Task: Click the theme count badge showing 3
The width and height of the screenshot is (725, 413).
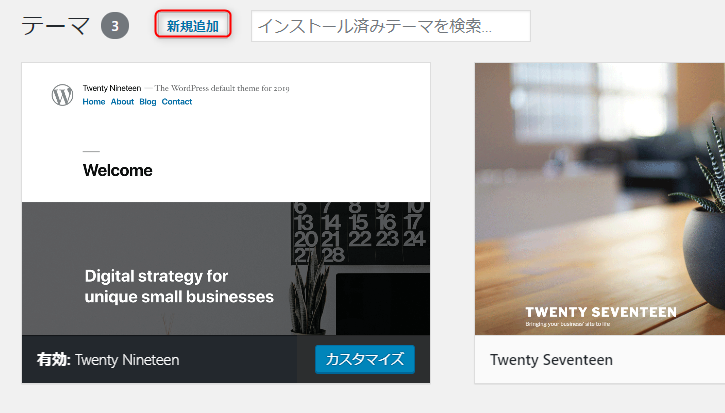Action: pyautogui.click(x=115, y=26)
